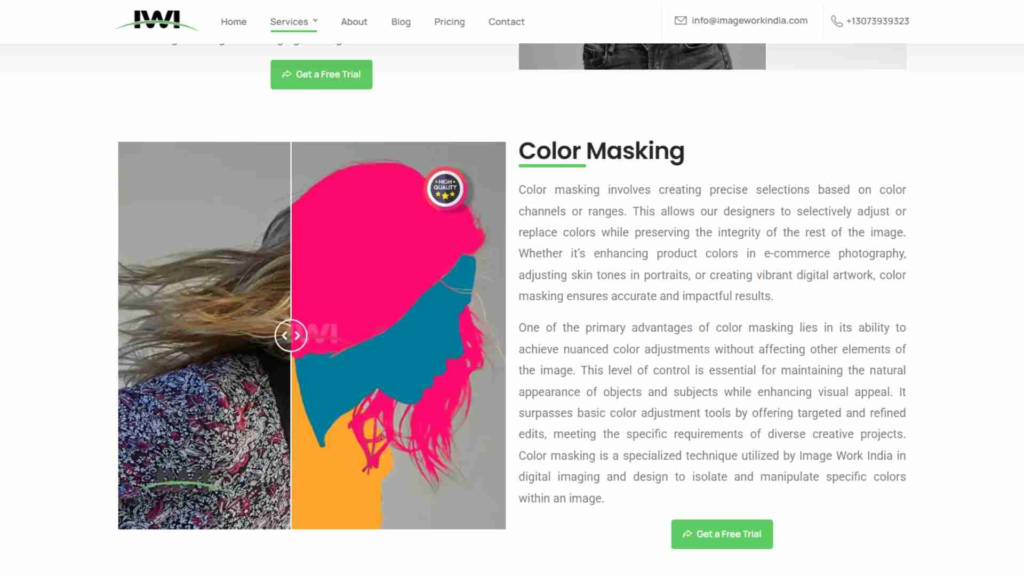Click the High Quality badge on image

[x=445, y=188]
